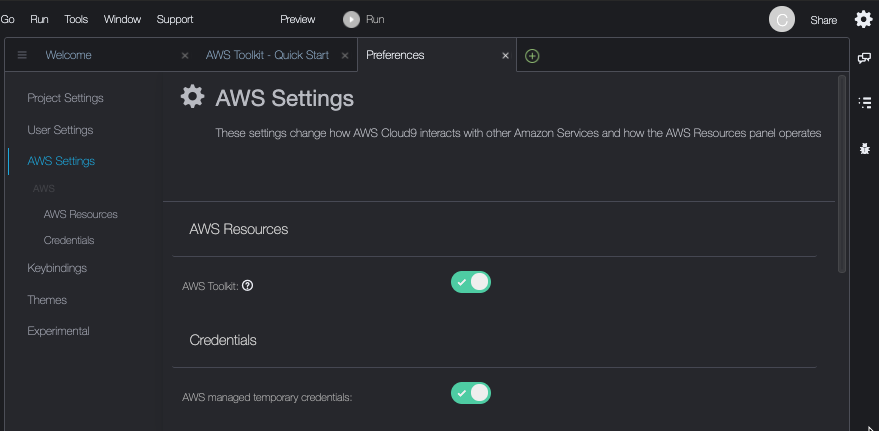
Task: Click the 'AWS Toolkit:' label text
Action: click(x=211, y=286)
